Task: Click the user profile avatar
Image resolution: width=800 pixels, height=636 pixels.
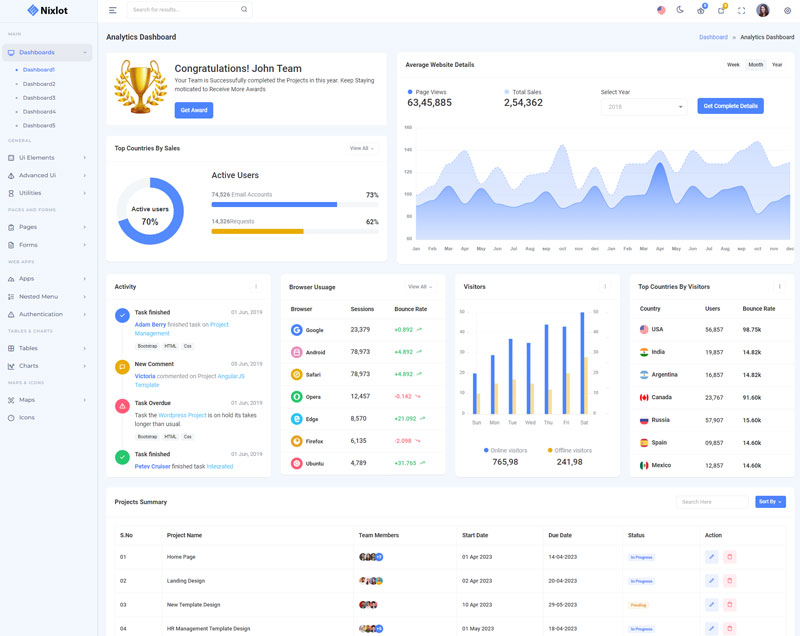Action: coord(763,10)
